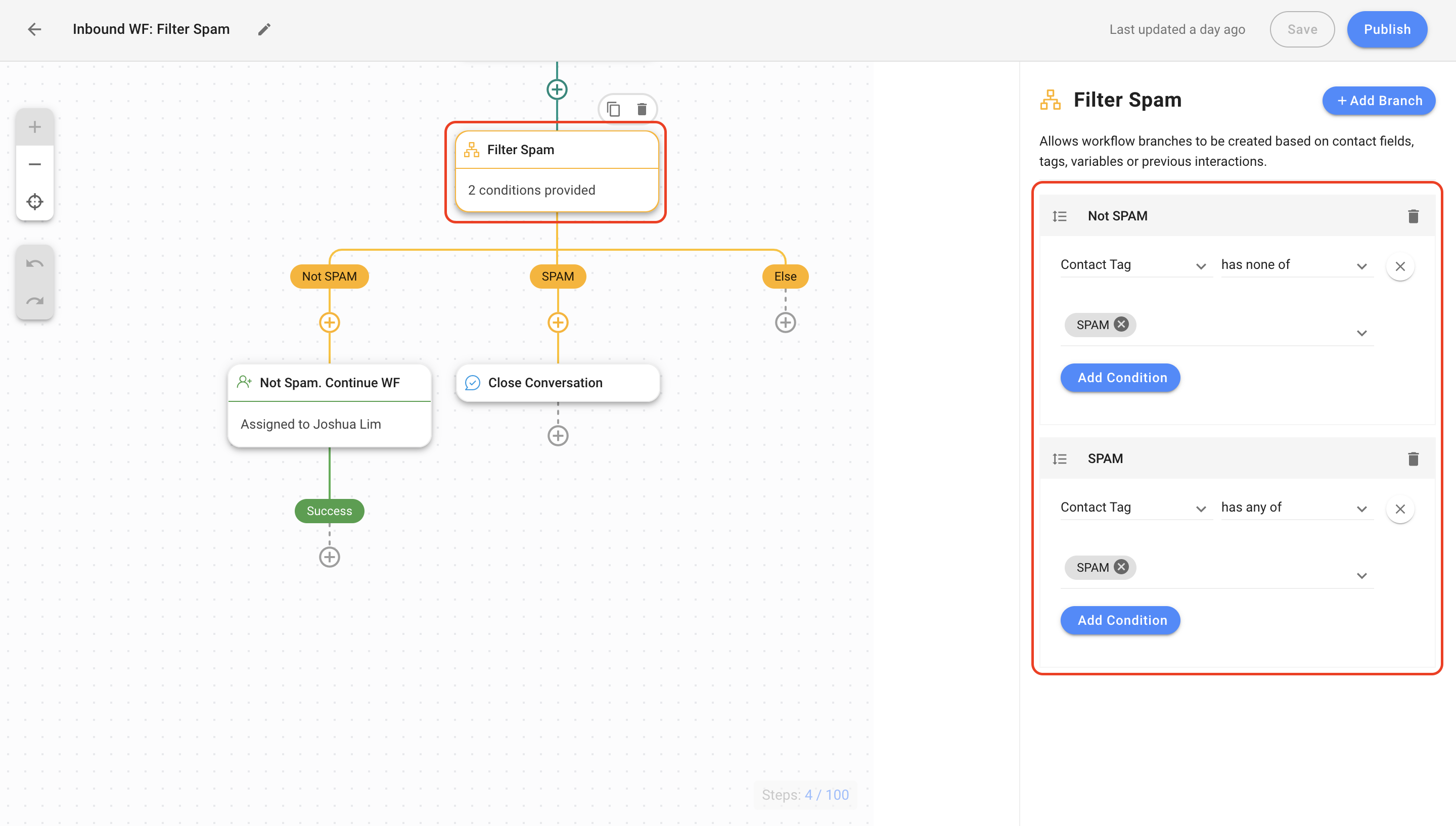Screen dimensions: 1456x826
Task: Click reorder handle of SPAM branch
Action: coord(1060,459)
